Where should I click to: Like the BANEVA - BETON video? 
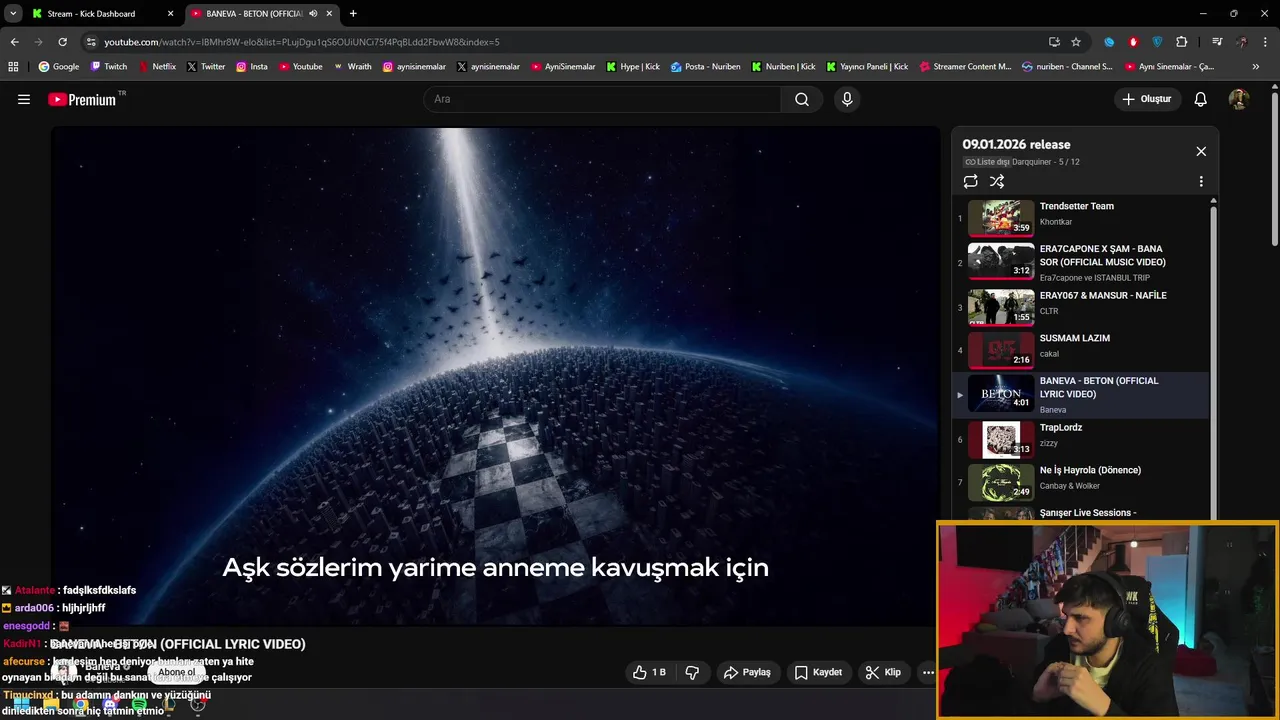point(649,672)
